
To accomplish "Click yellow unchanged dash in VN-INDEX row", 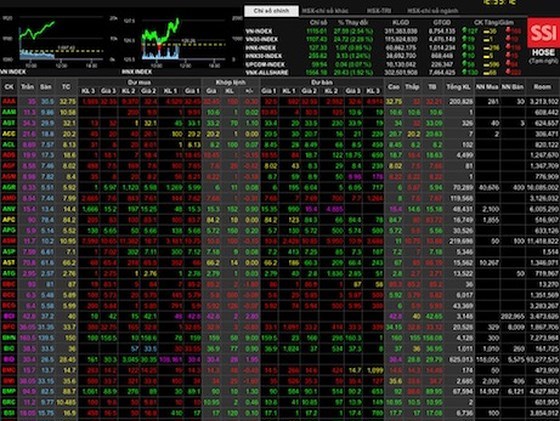I will tap(486, 31).
